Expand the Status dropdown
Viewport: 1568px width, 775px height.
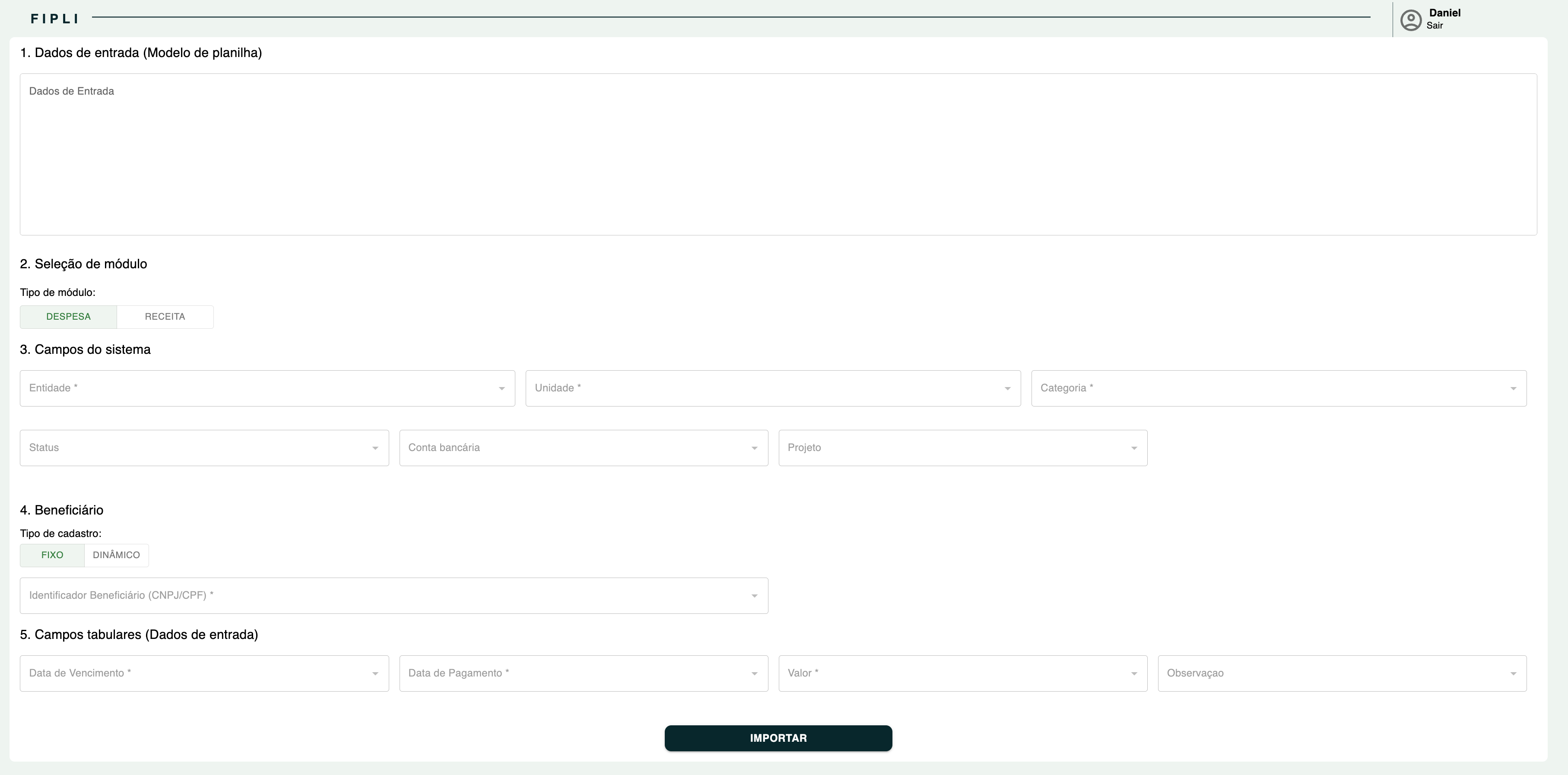[204, 448]
